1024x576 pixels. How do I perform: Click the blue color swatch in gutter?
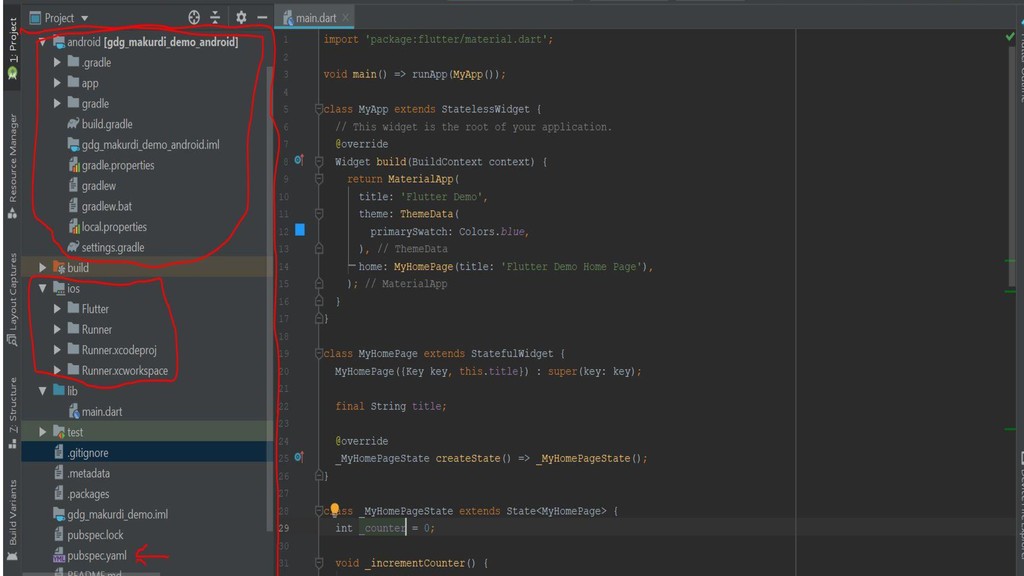pos(299,230)
